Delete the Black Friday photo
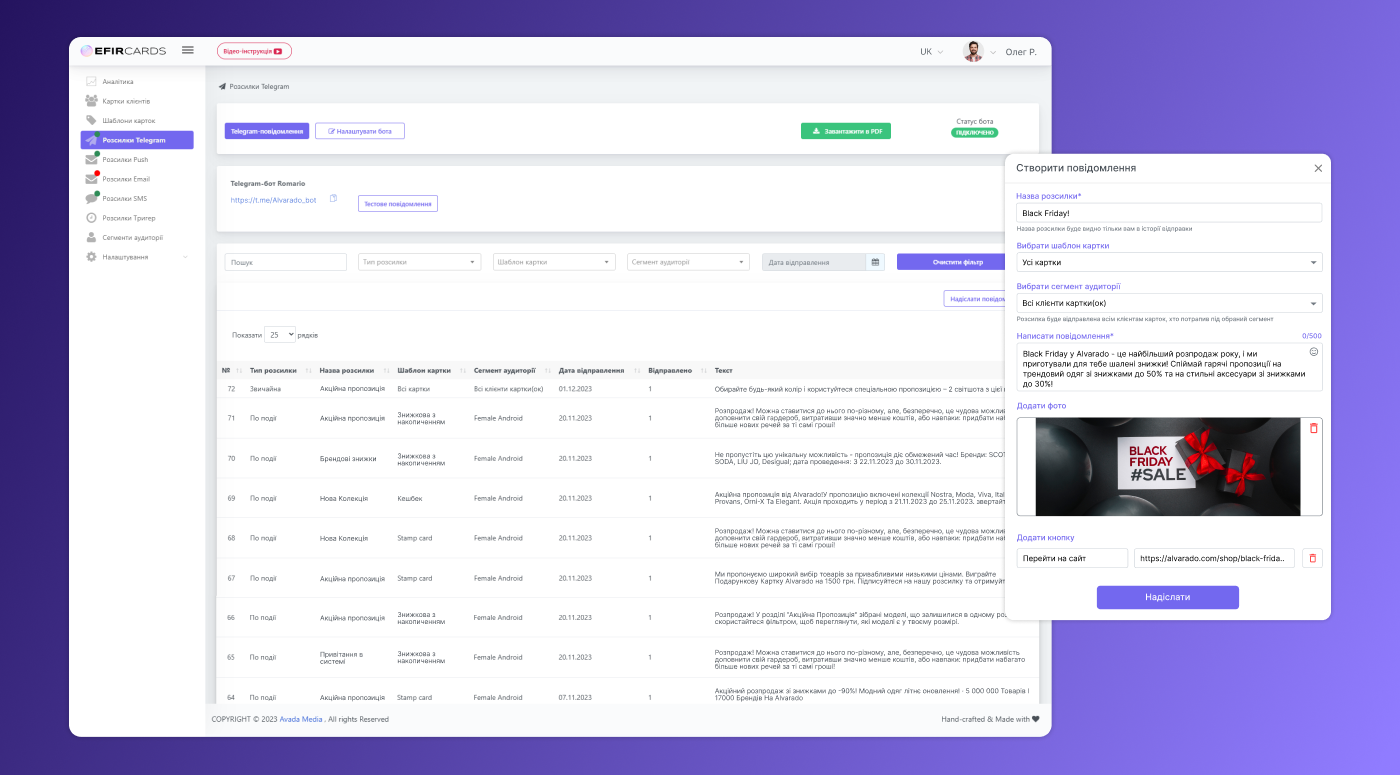 [1313, 428]
